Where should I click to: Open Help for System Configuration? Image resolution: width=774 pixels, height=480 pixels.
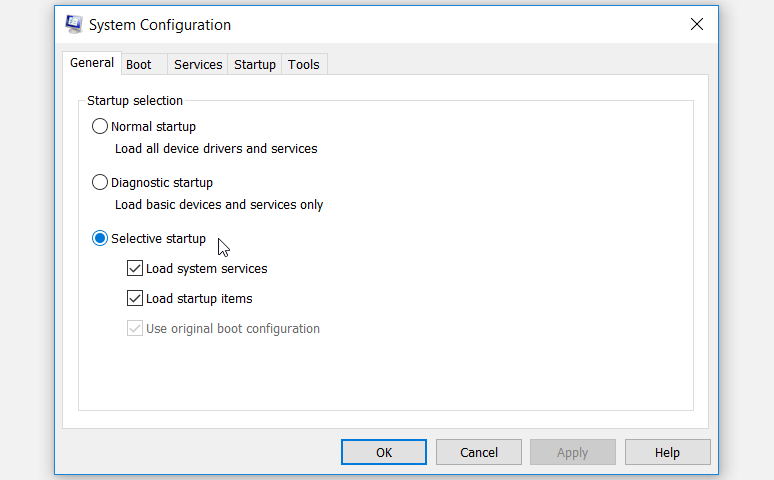(x=667, y=452)
